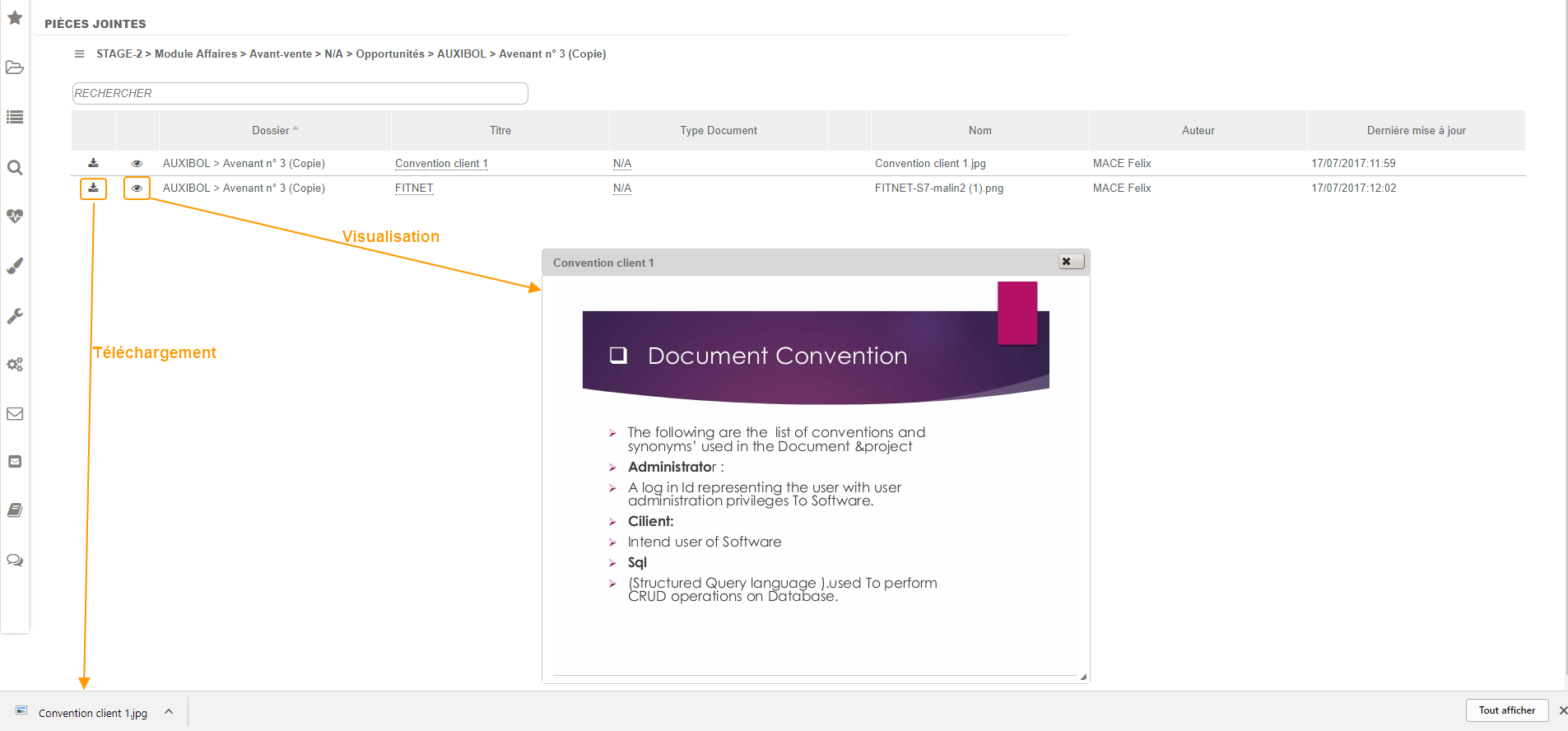
Task: Close the Convention client 1 preview dialog
Action: click(x=1070, y=262)
